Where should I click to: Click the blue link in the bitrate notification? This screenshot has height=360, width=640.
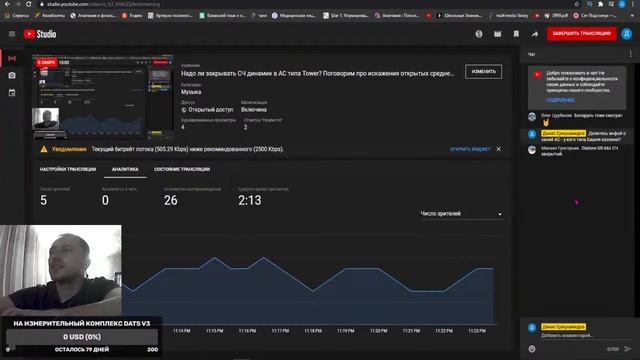pos(470,149)
